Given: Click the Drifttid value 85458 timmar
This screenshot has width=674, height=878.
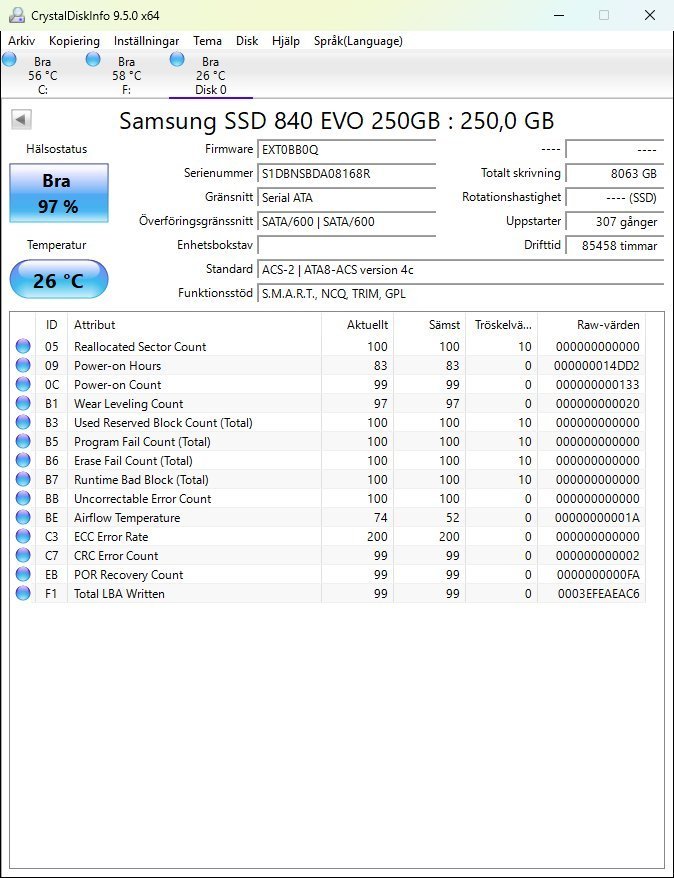Looking at the screenshot, I should click(x=615, y=245).
